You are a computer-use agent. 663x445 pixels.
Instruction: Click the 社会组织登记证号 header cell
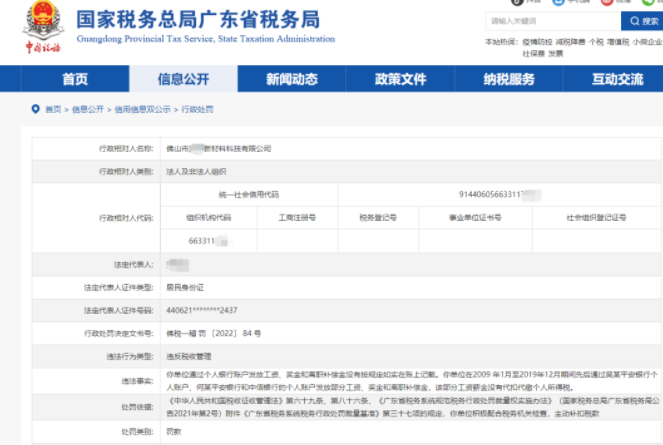coord(597,217)
